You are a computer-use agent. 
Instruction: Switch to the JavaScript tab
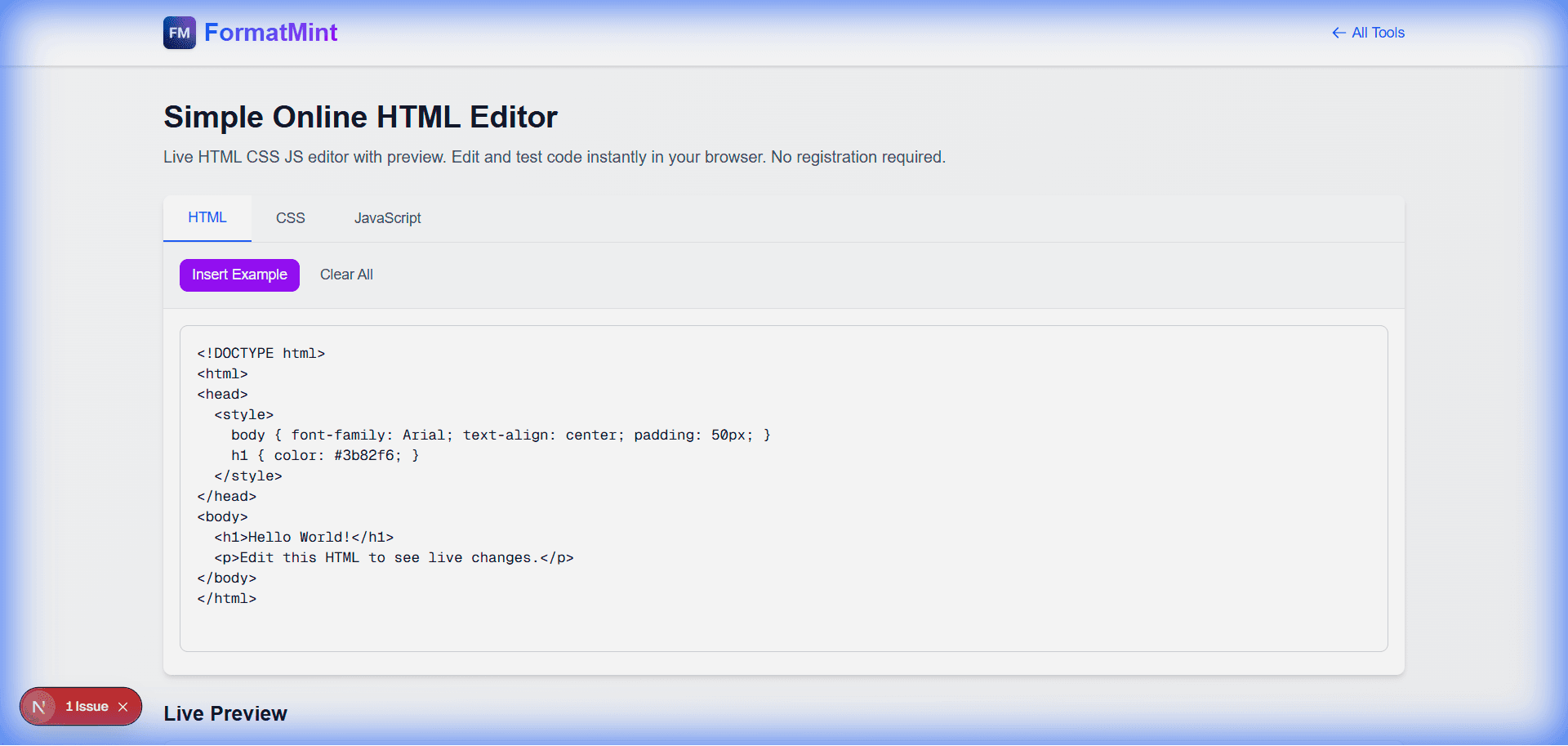tap(387, 218)
